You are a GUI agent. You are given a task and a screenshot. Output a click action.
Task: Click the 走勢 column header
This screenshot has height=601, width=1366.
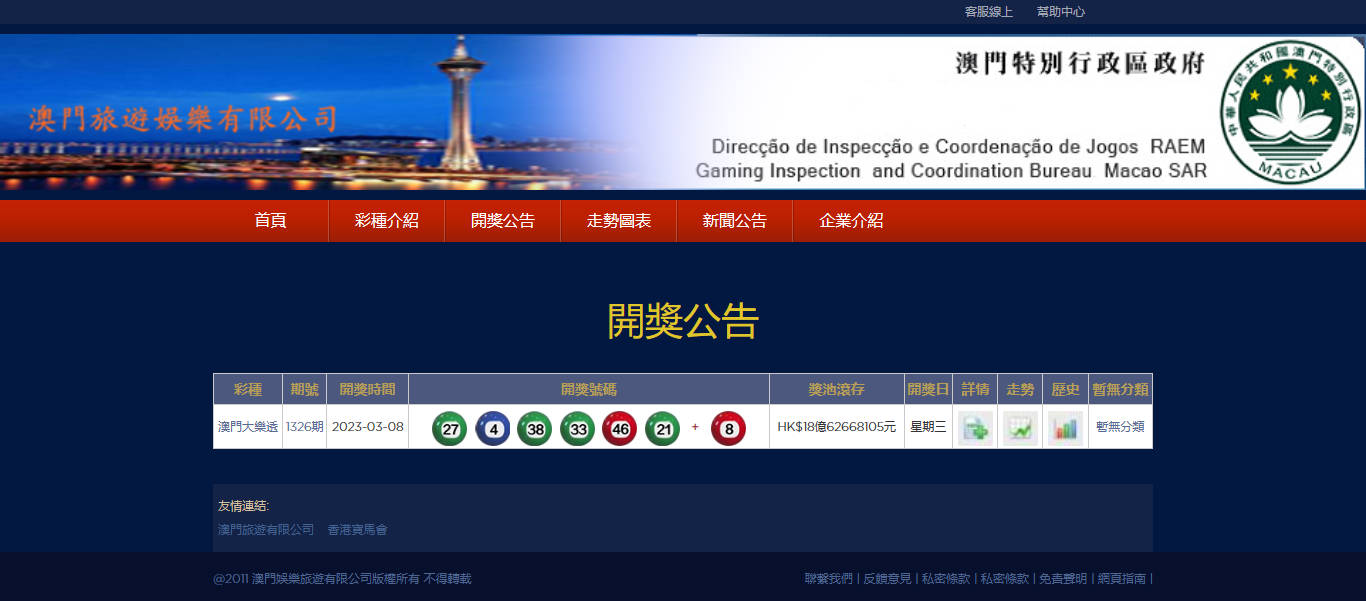click(1020, 389)
